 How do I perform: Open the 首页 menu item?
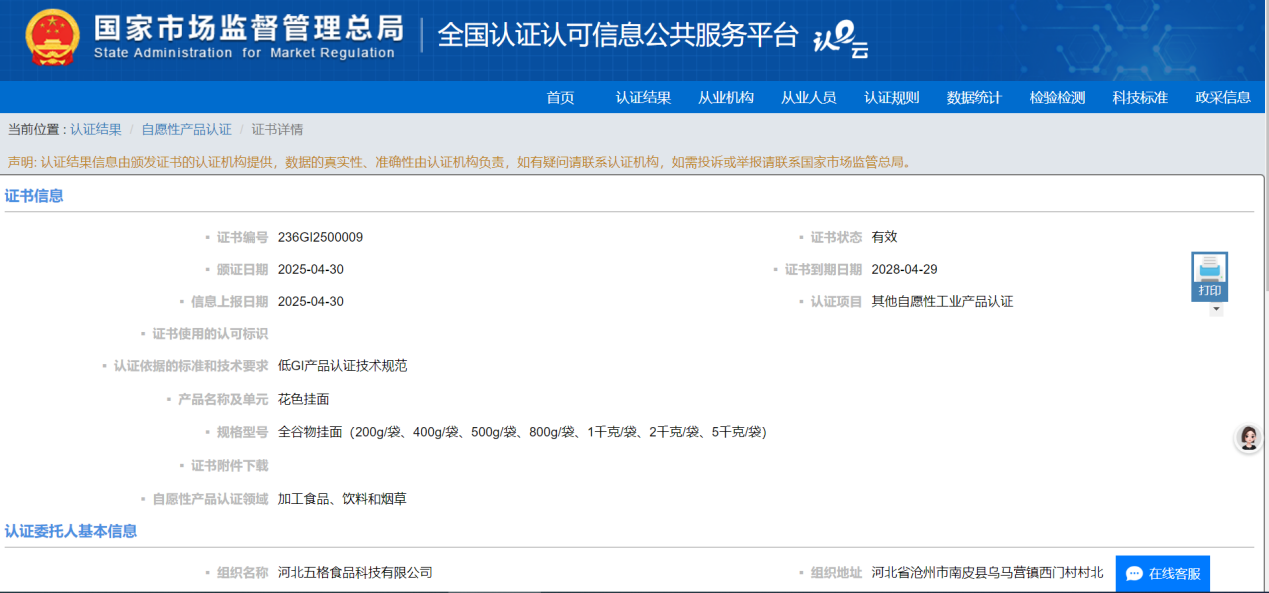tap(560, 98)
